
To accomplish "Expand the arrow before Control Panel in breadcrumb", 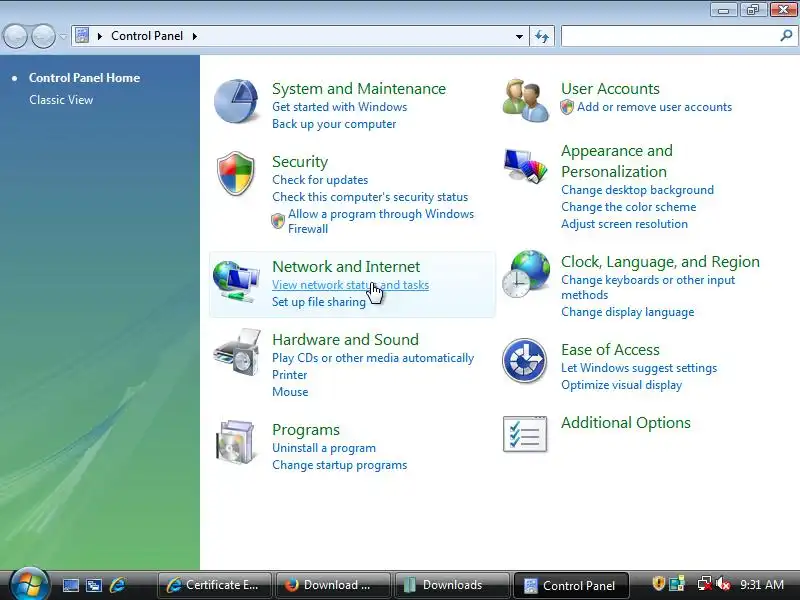I will coord(99,36).
